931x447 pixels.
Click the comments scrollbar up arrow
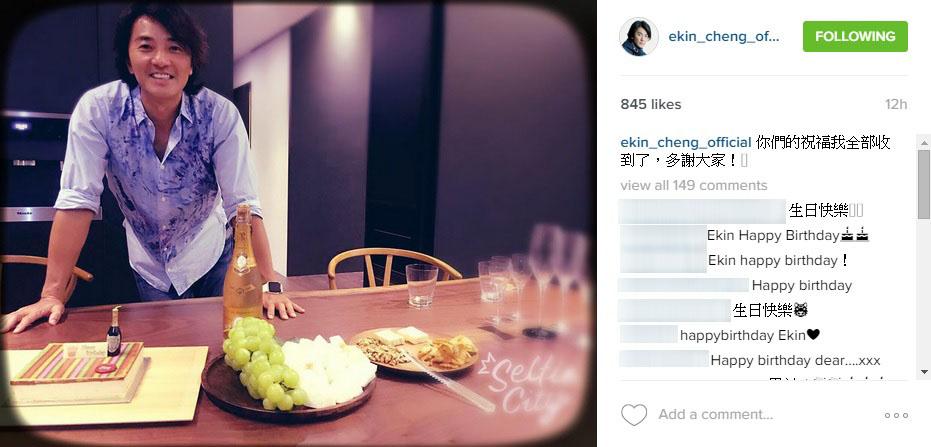click(x=923, y=142)
